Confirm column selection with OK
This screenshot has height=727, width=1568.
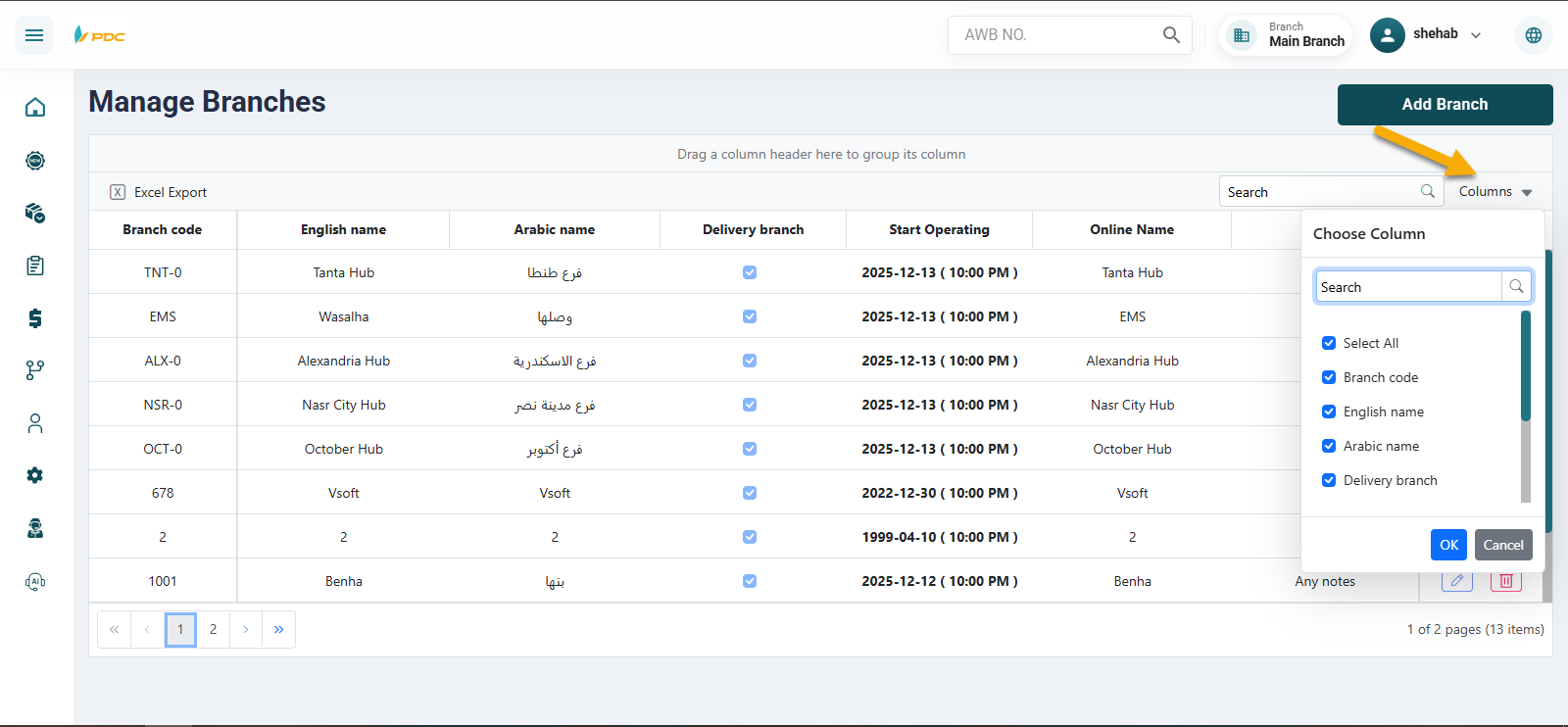pos(1448,545)
